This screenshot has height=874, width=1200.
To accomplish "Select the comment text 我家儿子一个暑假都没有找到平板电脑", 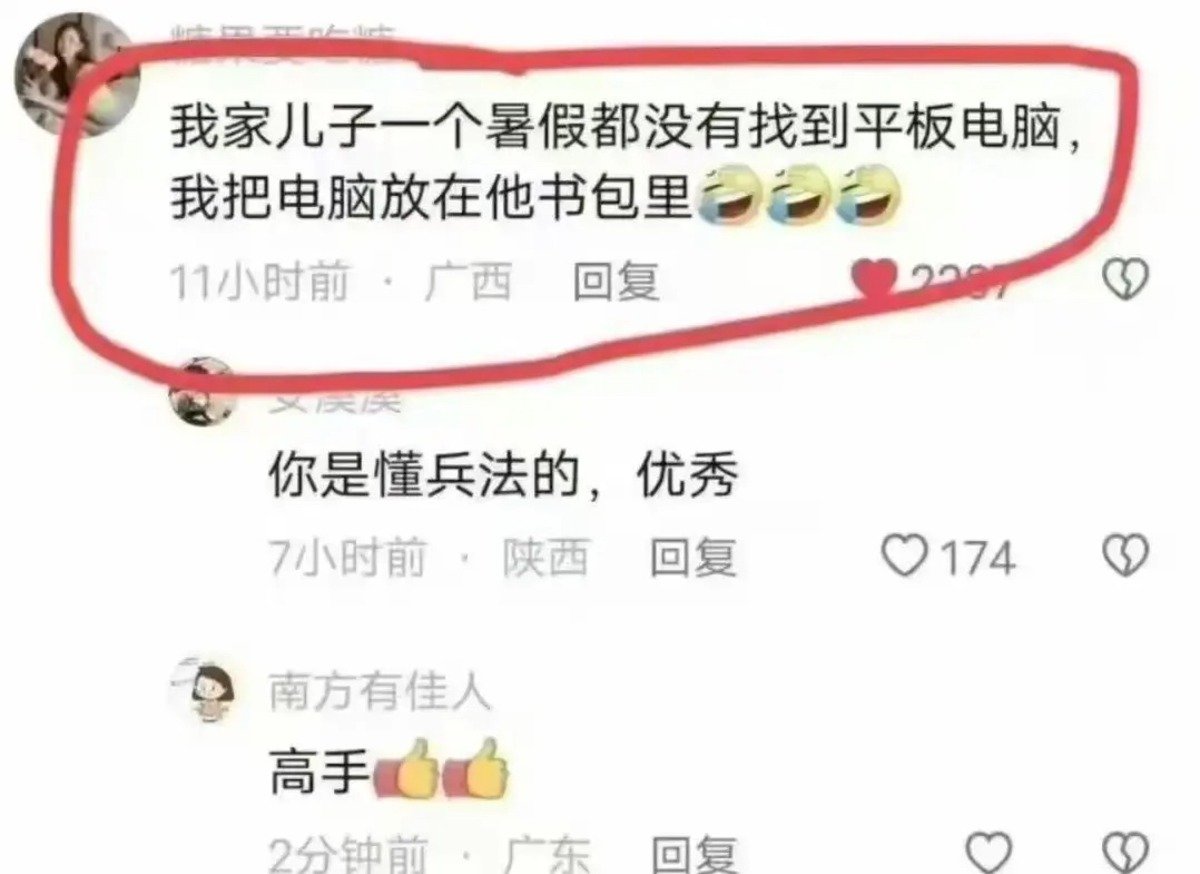I will tap(625, 131).
